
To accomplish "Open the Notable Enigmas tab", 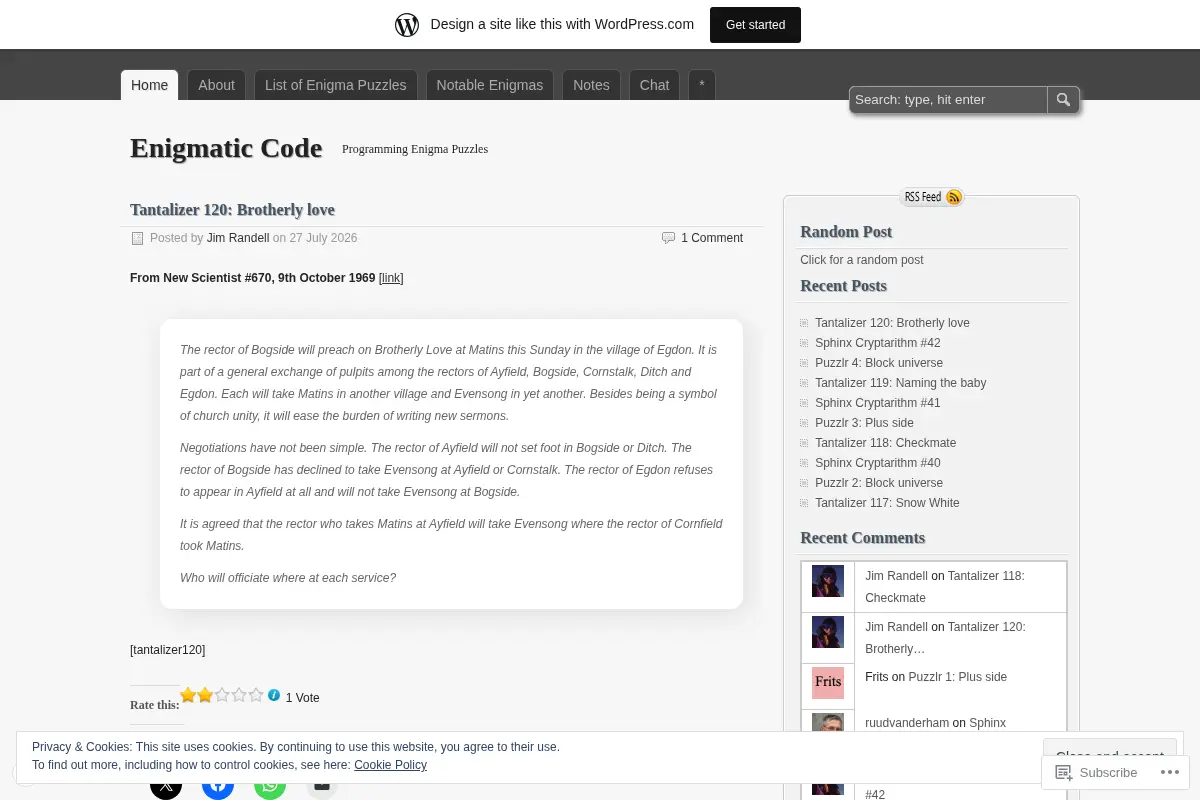I will coord(490,85).
